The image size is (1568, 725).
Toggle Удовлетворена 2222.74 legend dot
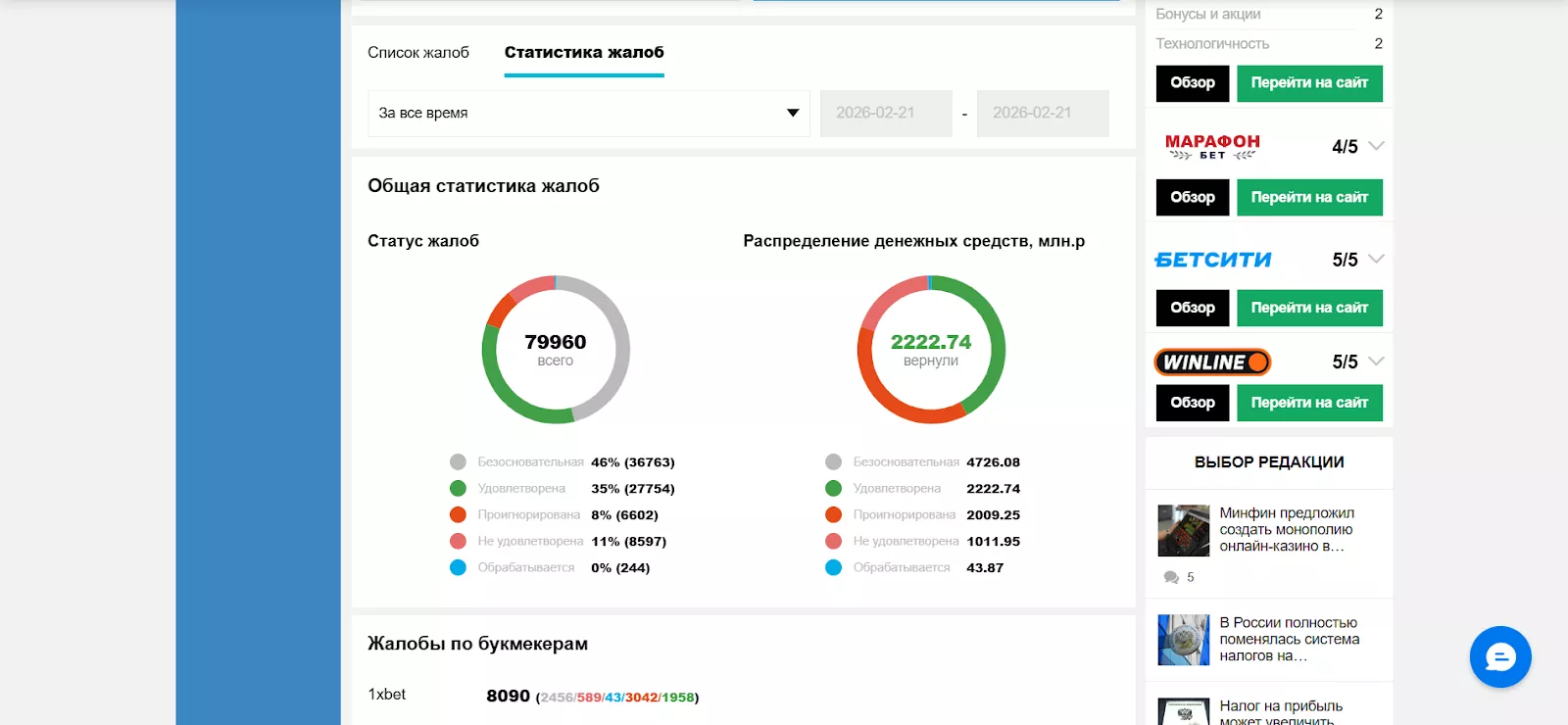(x=834, y=488)
